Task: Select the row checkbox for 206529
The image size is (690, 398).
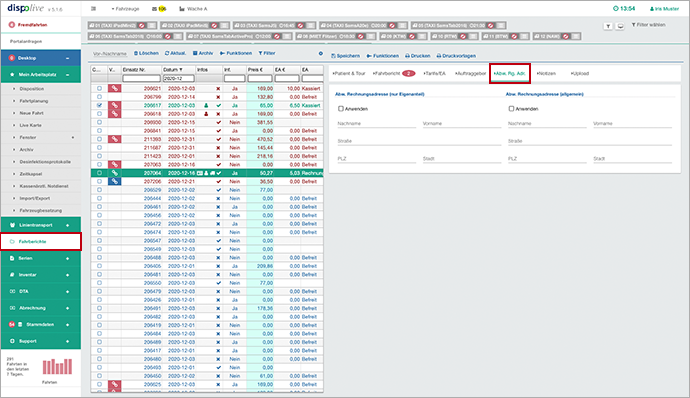Action: [99, 190]
